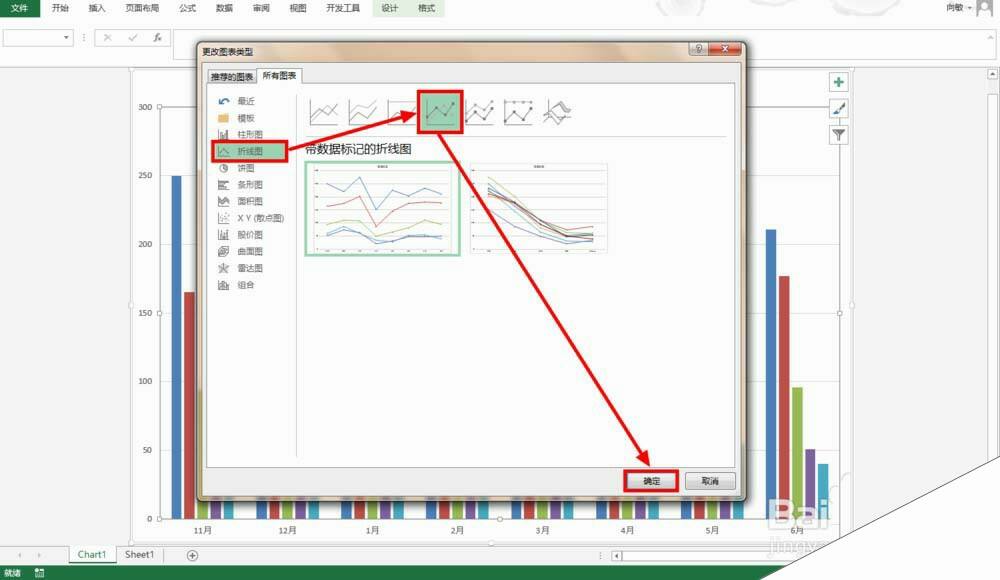Click the Chart Filters funnel button
The width and height of the screenshot is (1000, 580).
point(839,135)
